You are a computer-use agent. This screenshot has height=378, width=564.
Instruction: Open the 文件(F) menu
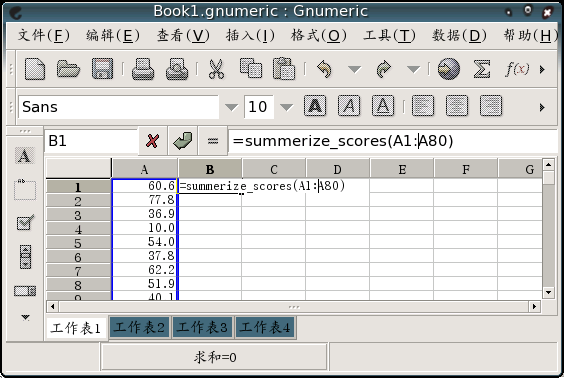[x=44, y=35]
